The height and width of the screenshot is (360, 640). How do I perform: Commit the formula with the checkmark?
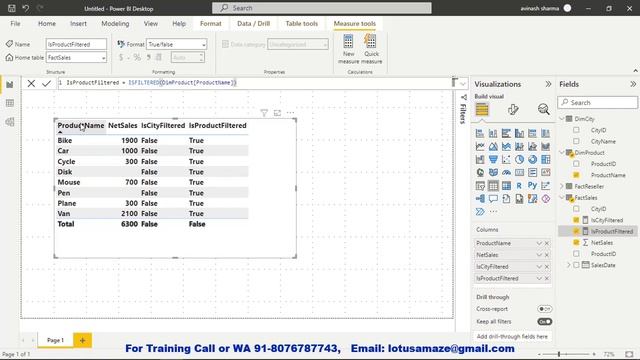click(x=47, y=84)
